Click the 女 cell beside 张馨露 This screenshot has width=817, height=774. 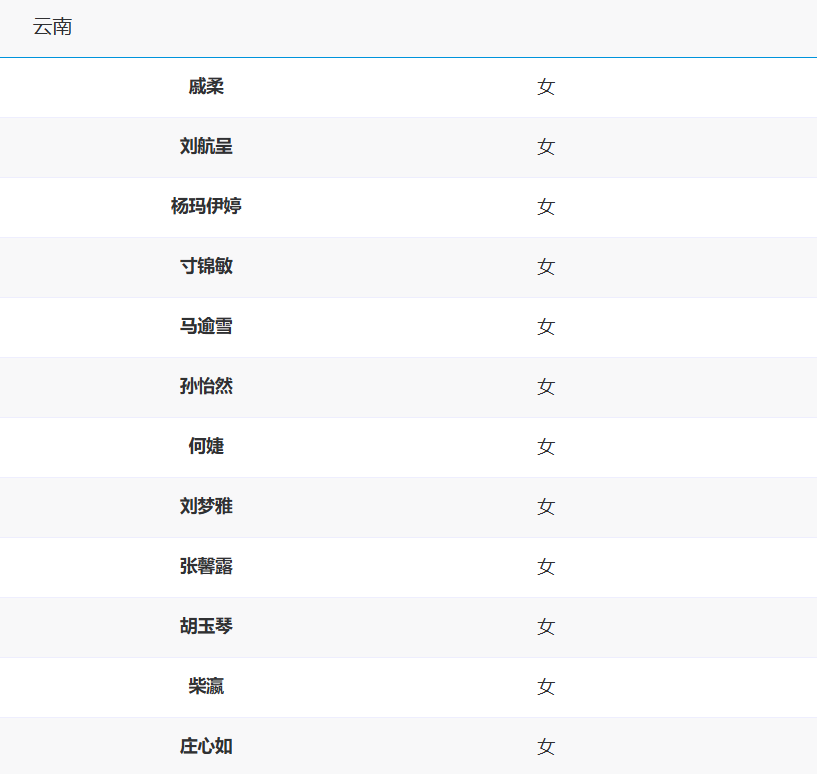(x=546, y=567)
